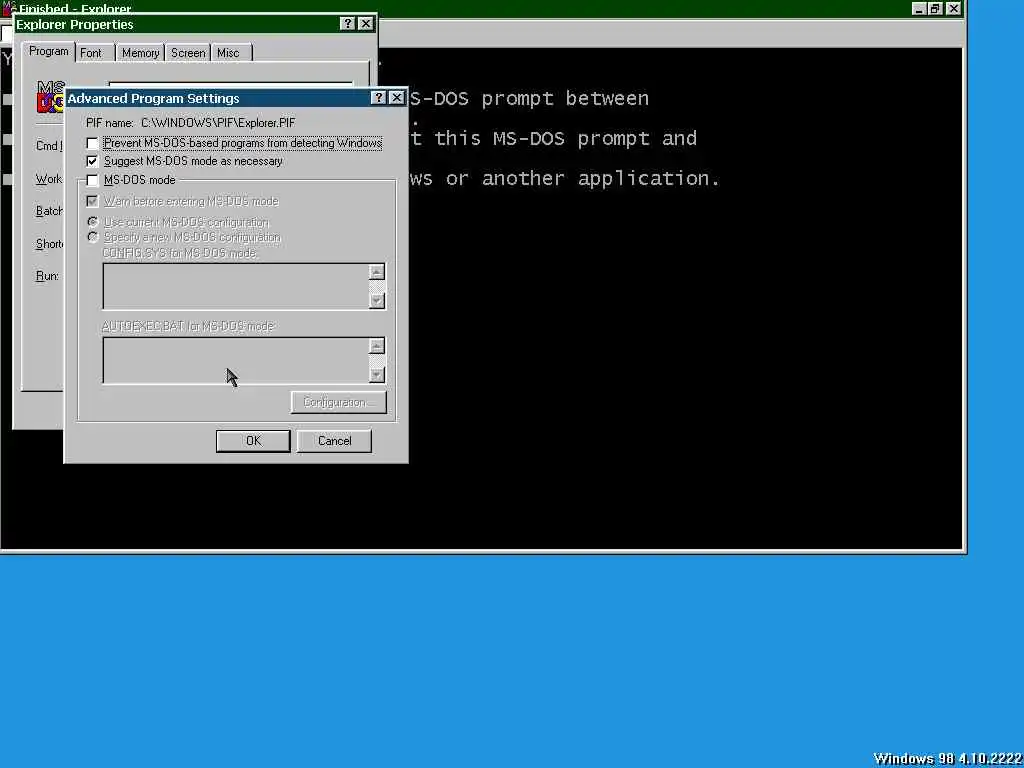The height and width of the screenshot is (768, 1024).
Task: Click the Batch label in Explorer Properties
Action: [x=49, y=211]
